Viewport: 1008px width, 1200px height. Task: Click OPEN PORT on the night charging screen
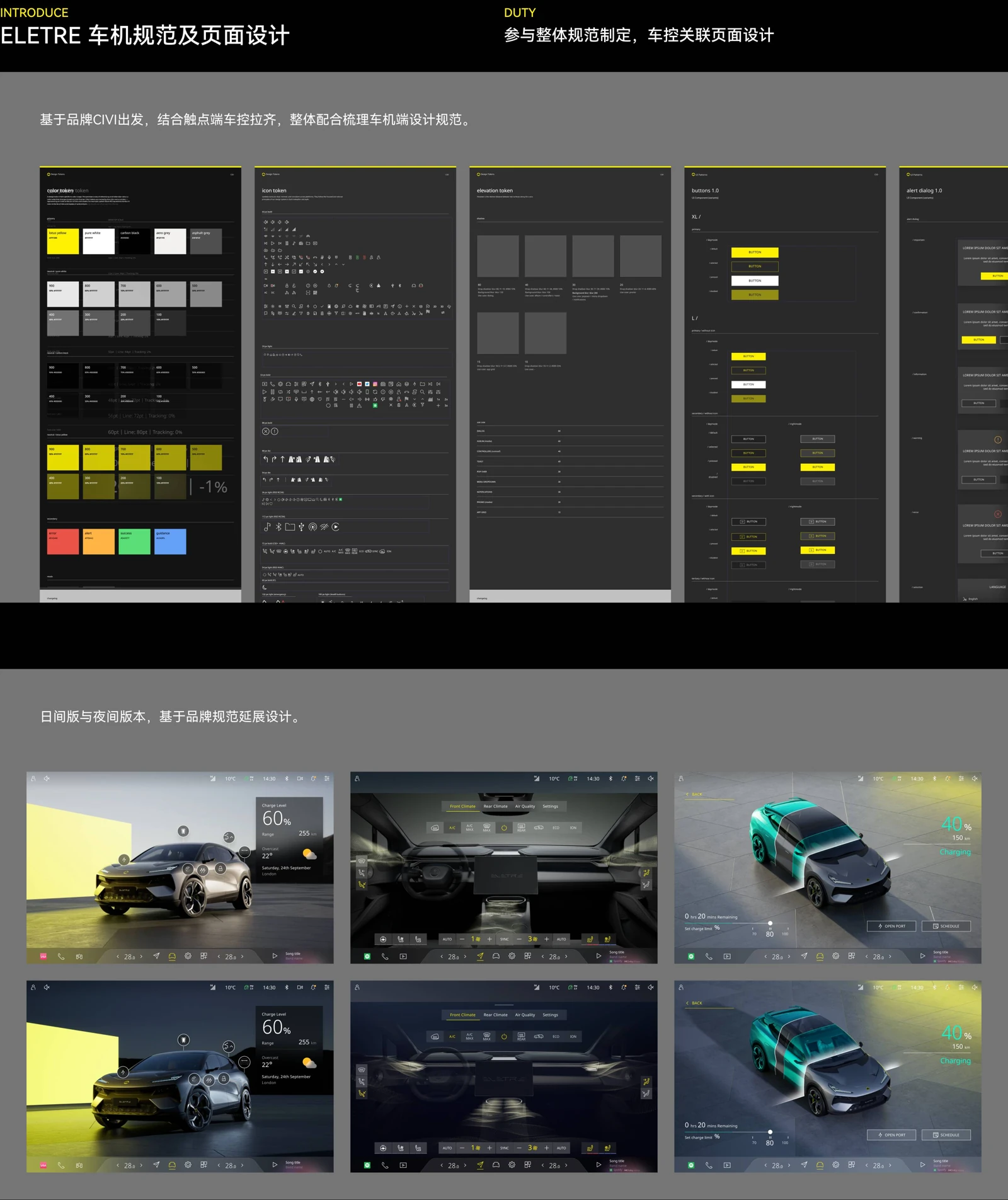pos(891,1134)
